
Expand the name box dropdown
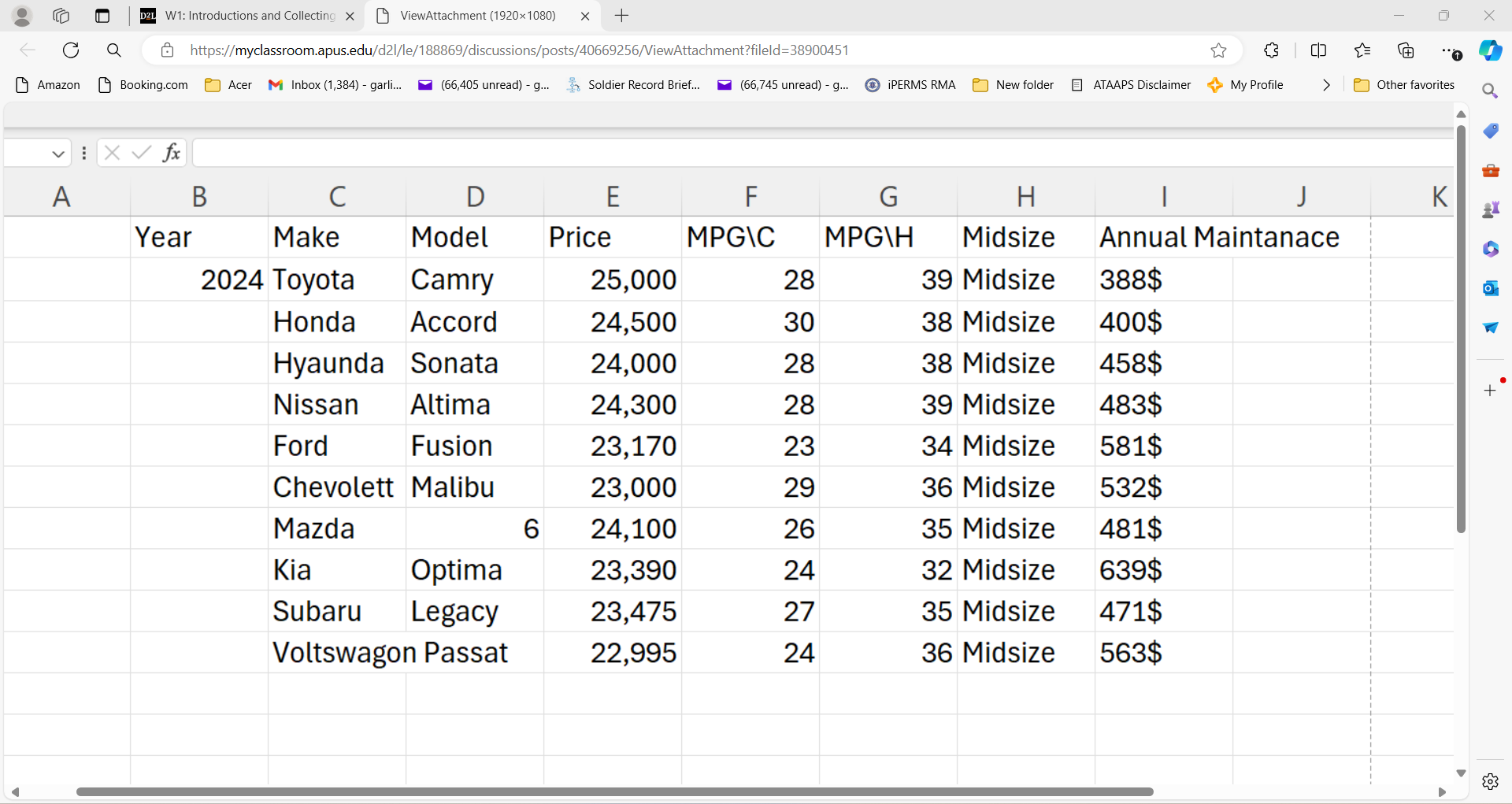(x=57, y=154)
